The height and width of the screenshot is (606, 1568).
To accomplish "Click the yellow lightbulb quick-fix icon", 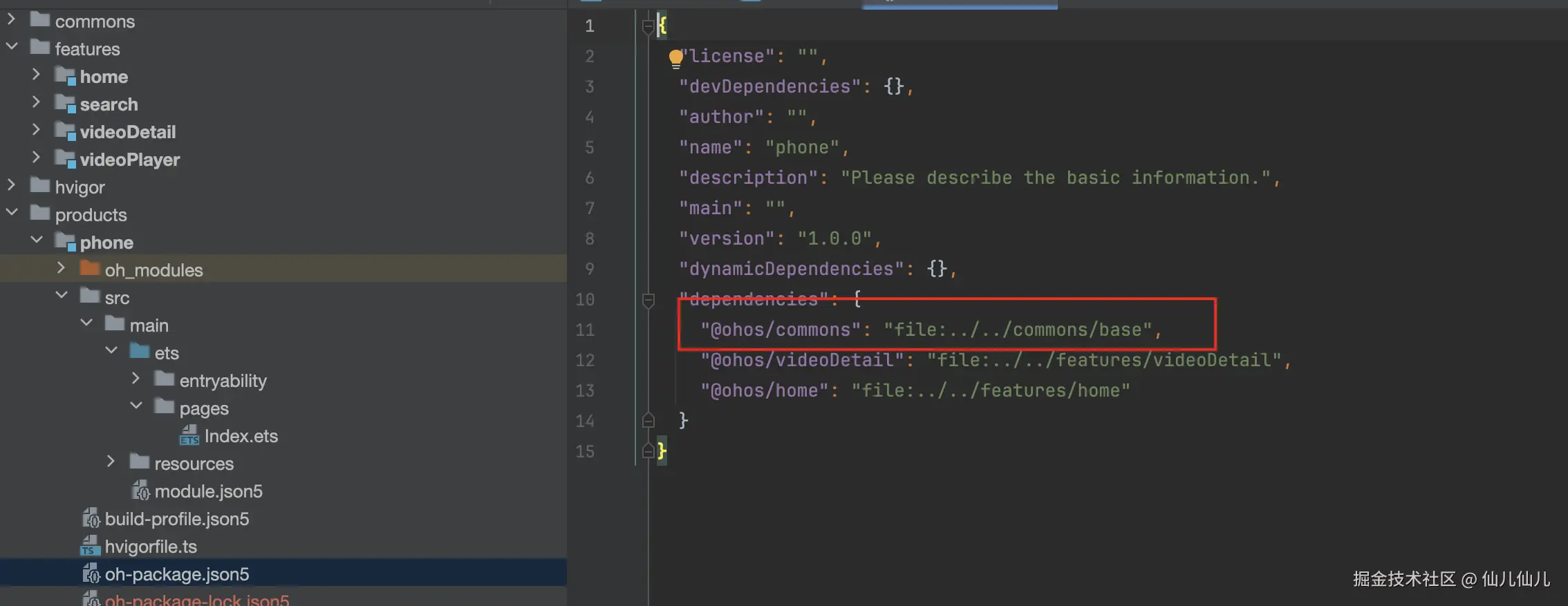I will (x=675, y=58).
